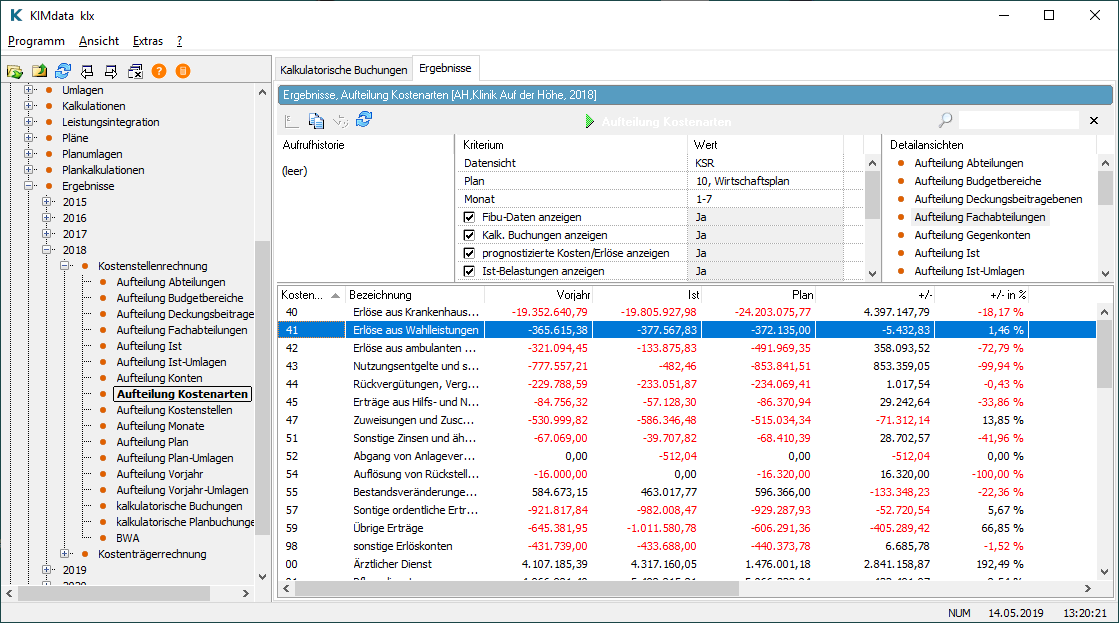
Task: Click the navigate-back arrow icon in the toolbar
Action: tap(87, 72)
